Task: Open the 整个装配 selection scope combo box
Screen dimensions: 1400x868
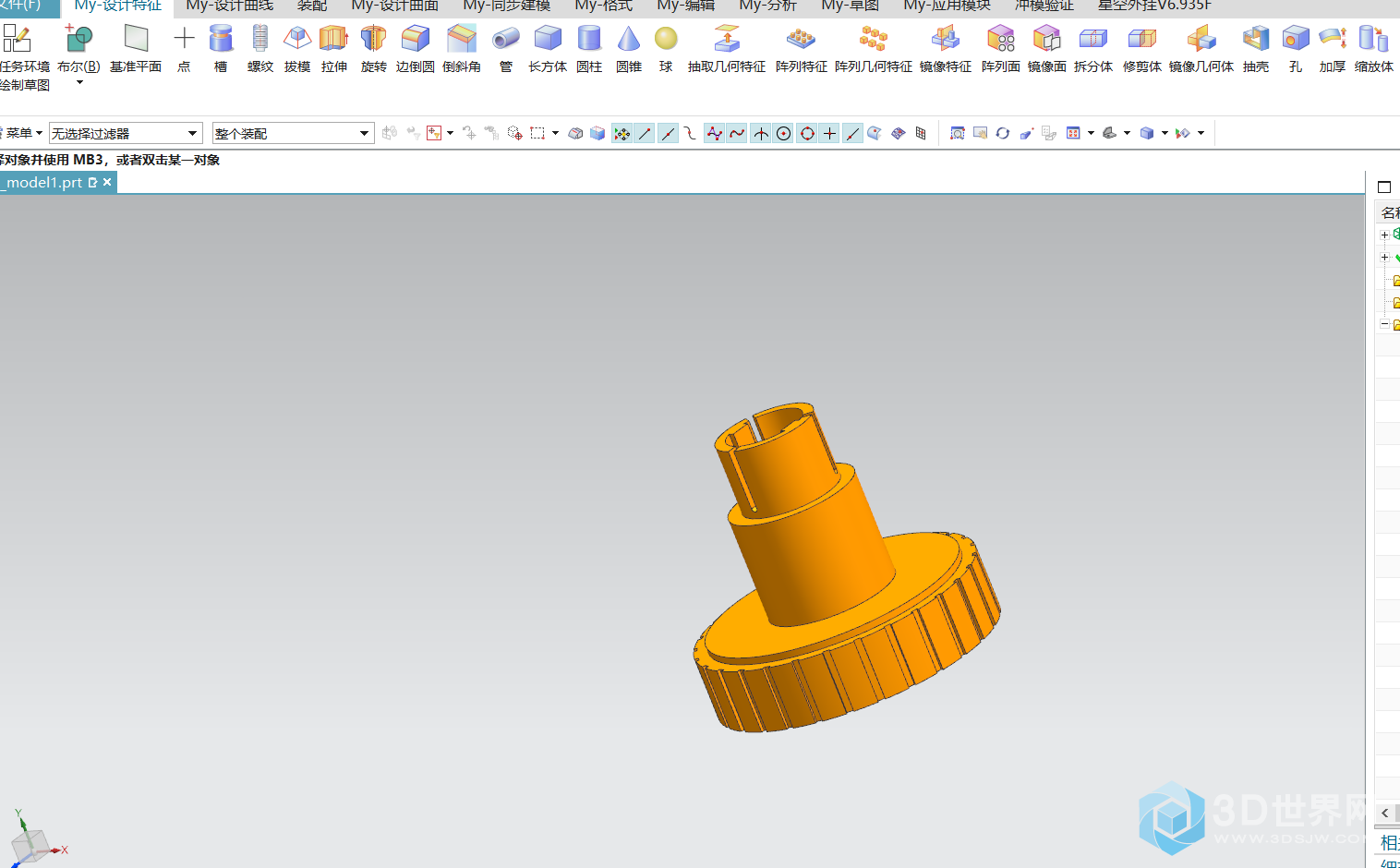Action: pyautogui.click(x=293, y=133)
